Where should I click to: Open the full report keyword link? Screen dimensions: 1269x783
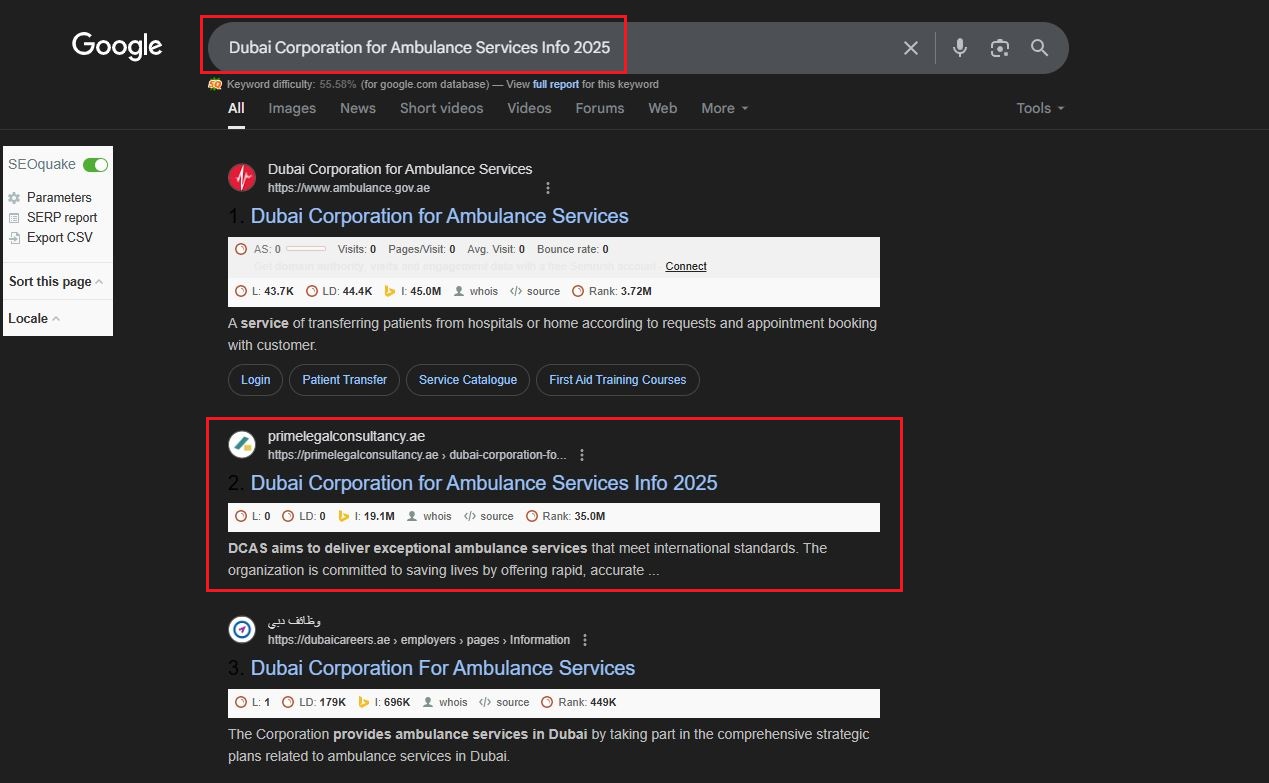coord(555,85)
